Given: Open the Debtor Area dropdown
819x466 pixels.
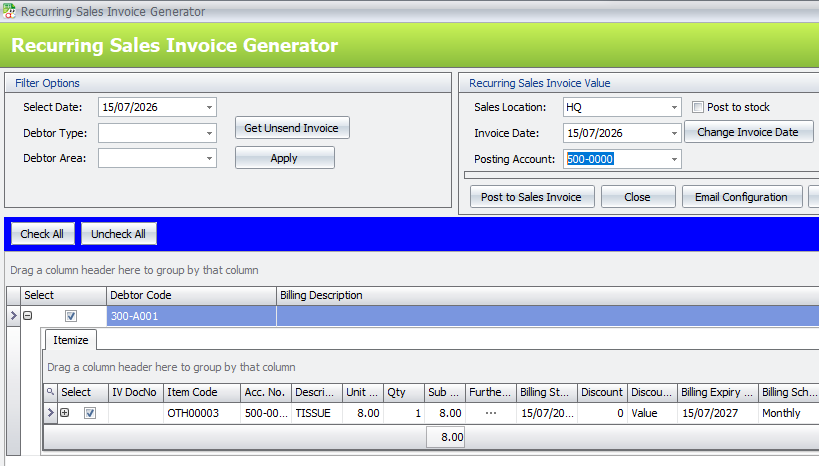Looking at the screenshot, I should pos(209,158).
